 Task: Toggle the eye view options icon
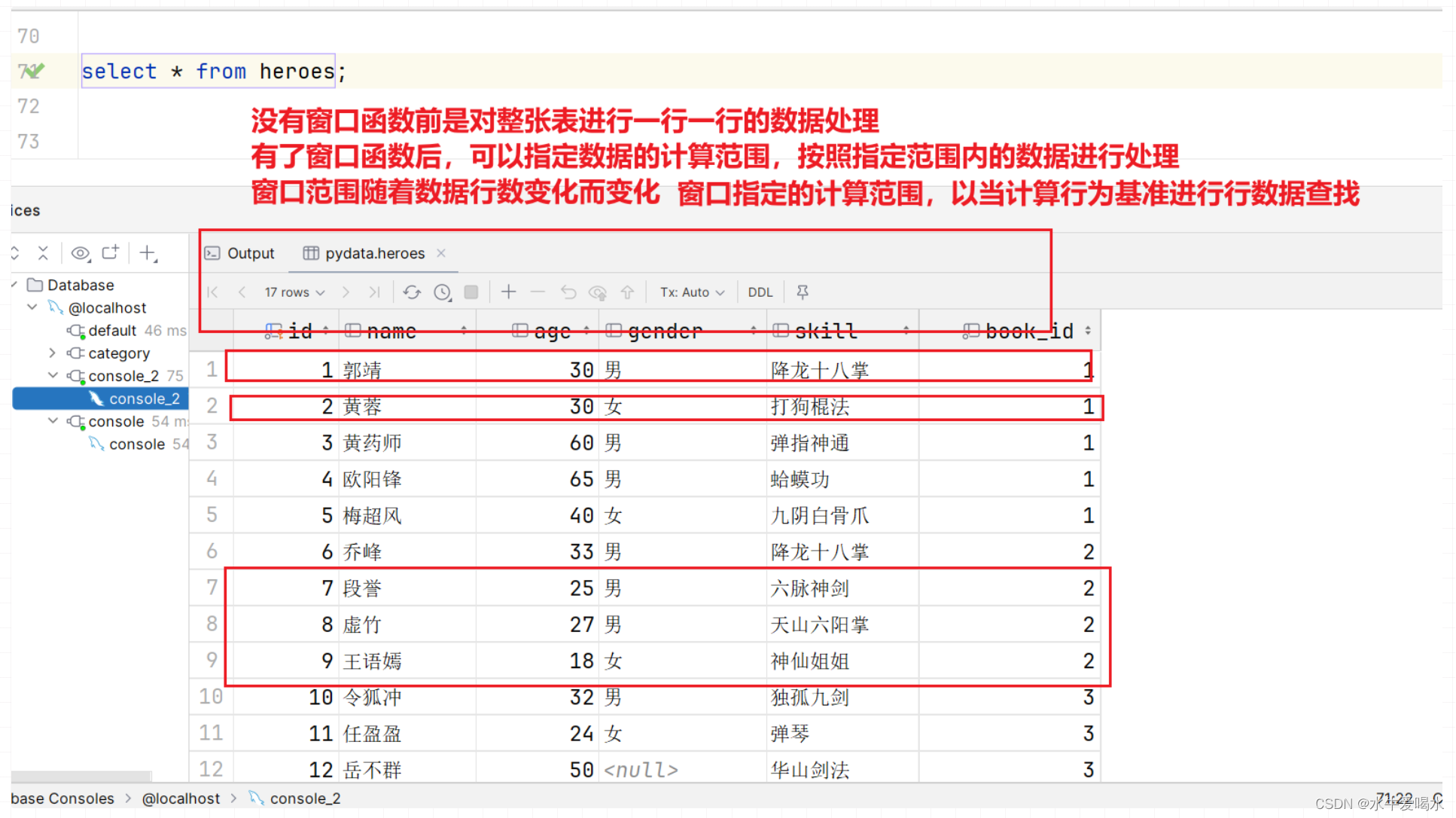[x=81, y=253]
